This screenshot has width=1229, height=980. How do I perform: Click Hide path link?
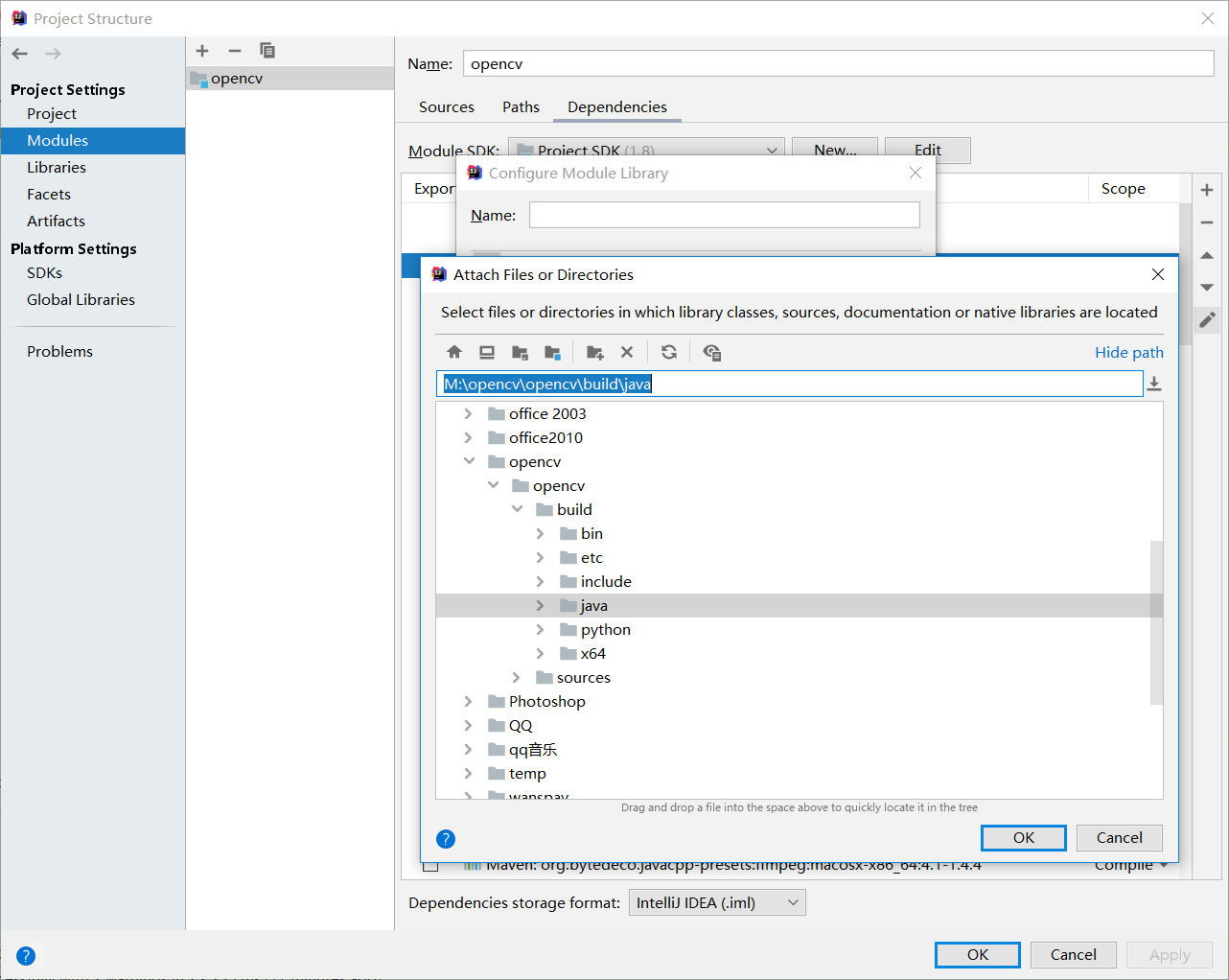[1129, 352]
